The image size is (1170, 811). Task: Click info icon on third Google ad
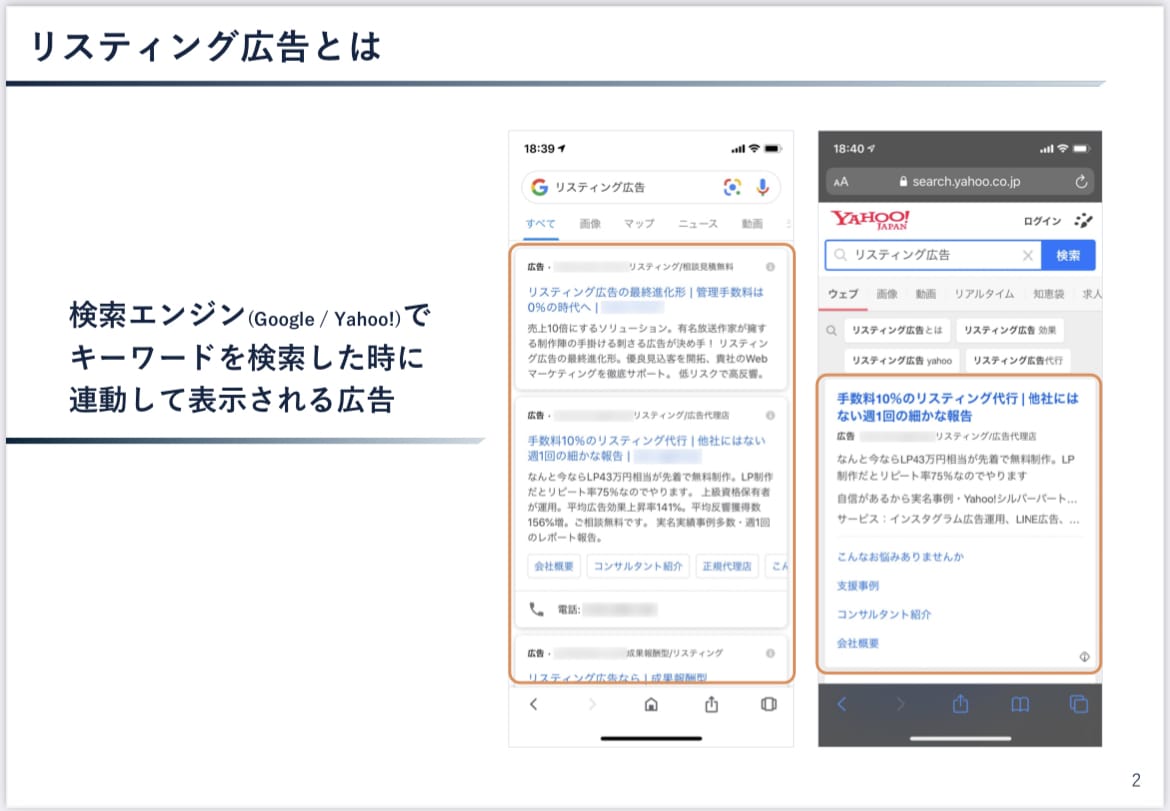click(x=770, y=653)
